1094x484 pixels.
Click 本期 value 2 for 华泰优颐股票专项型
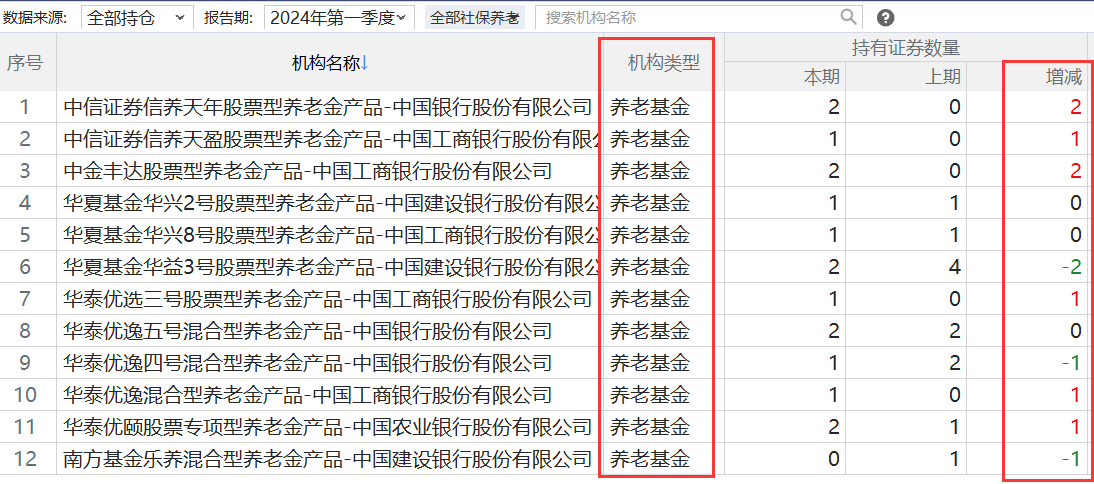tap(834, 427)
